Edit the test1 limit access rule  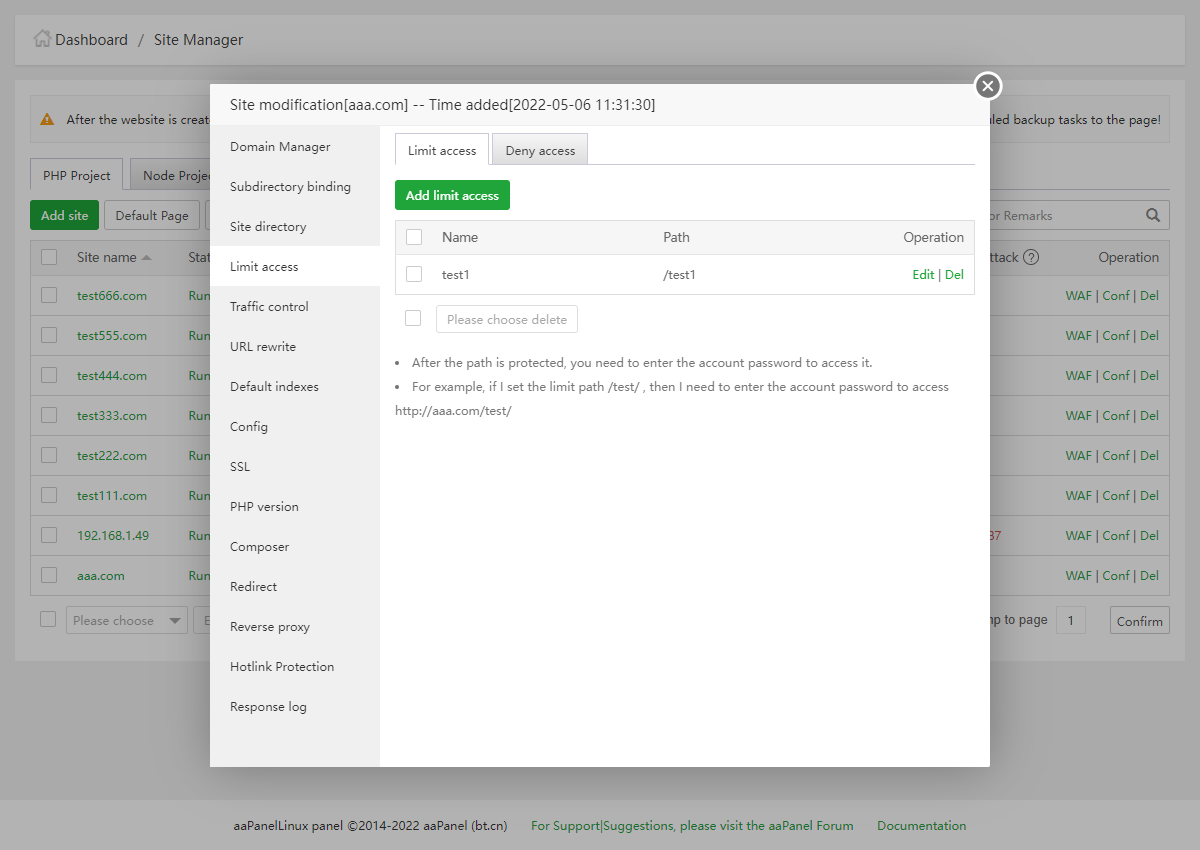[923, 274]
